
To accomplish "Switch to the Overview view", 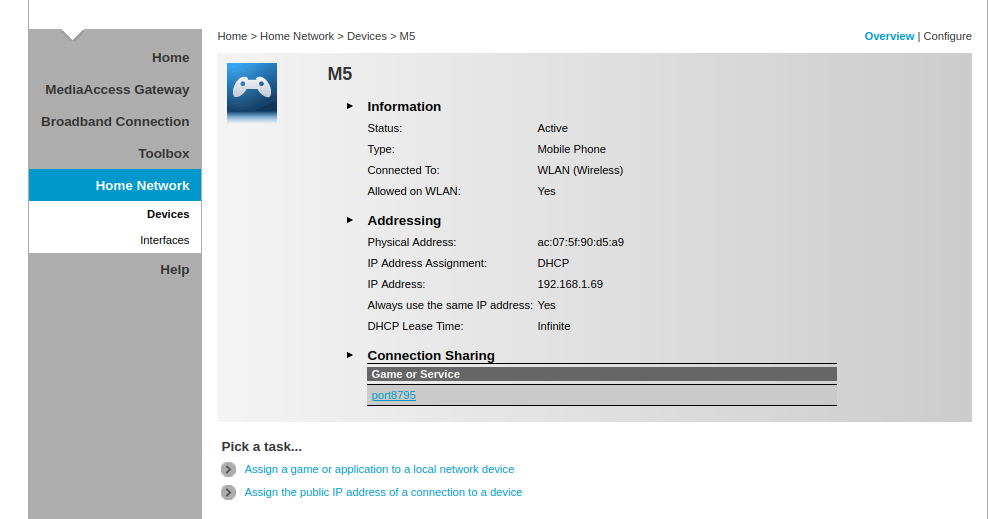I will click(888, 36).
